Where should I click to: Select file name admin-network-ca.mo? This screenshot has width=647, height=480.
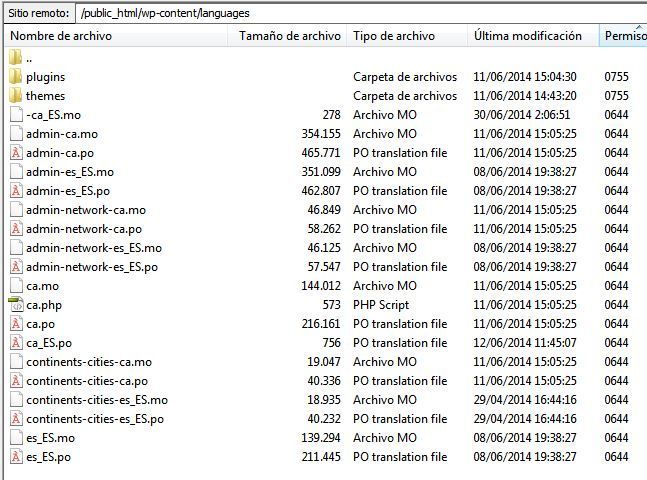[86, 210]
